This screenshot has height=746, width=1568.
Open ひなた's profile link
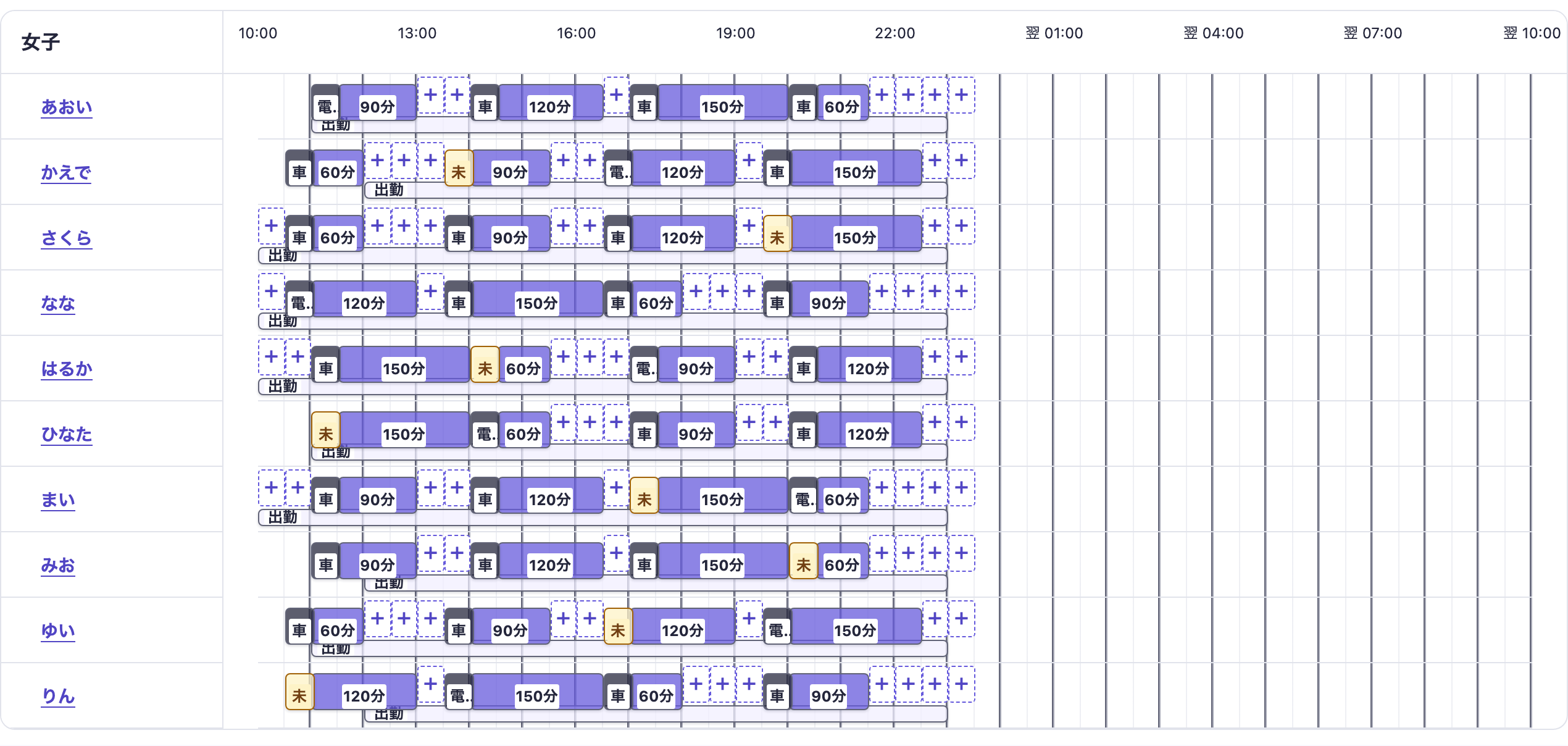tap(67, 435)
